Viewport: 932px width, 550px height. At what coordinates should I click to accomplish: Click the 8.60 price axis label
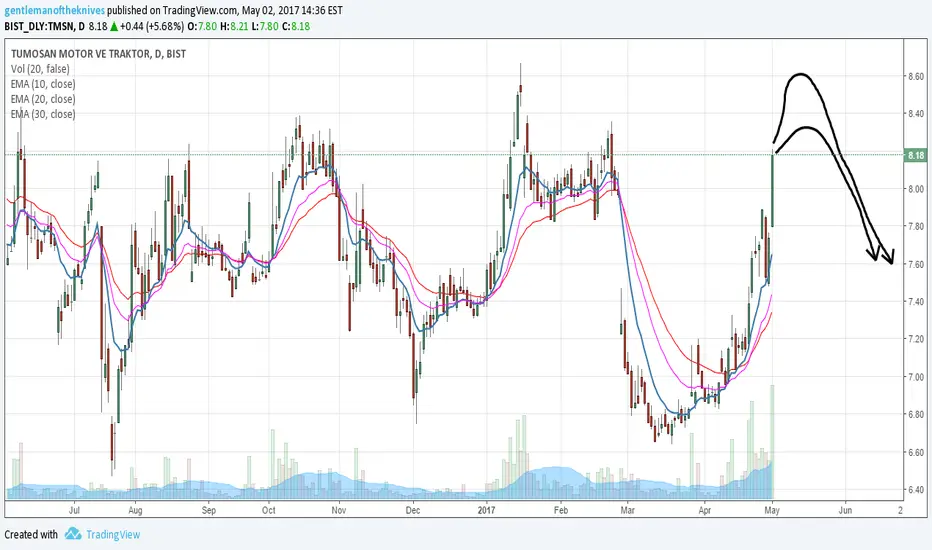click(915, 76)
